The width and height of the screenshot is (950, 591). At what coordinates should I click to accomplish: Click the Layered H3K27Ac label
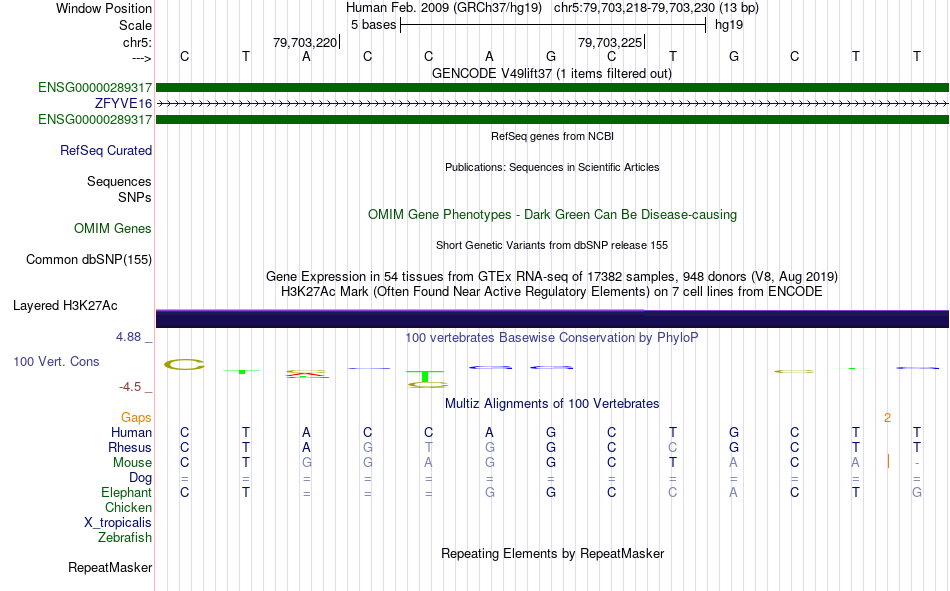65,306
